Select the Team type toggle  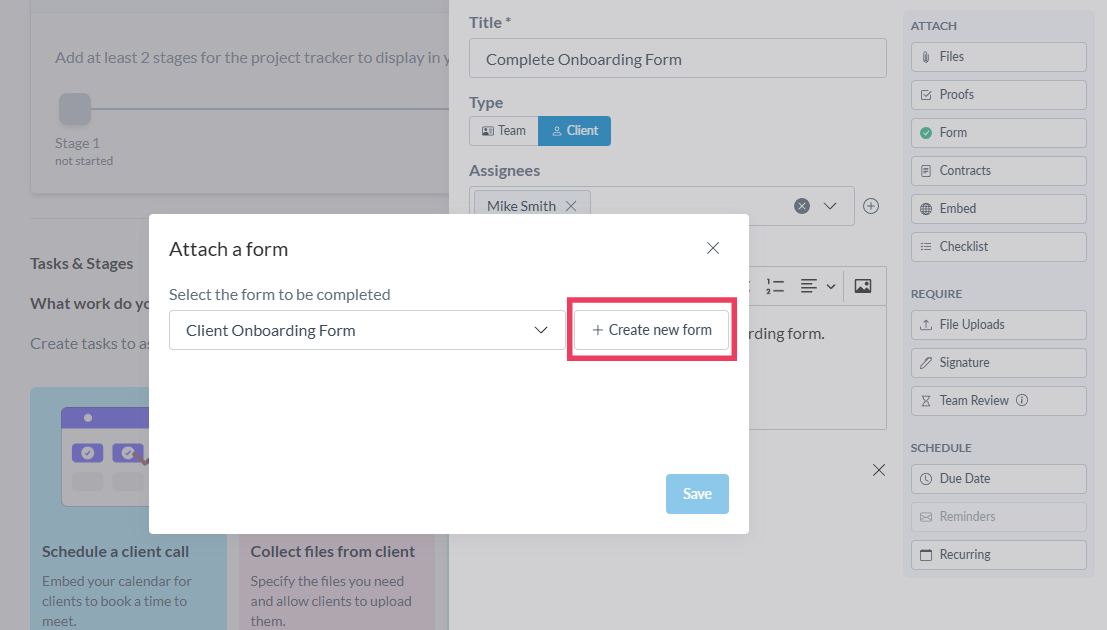point(503,131)
